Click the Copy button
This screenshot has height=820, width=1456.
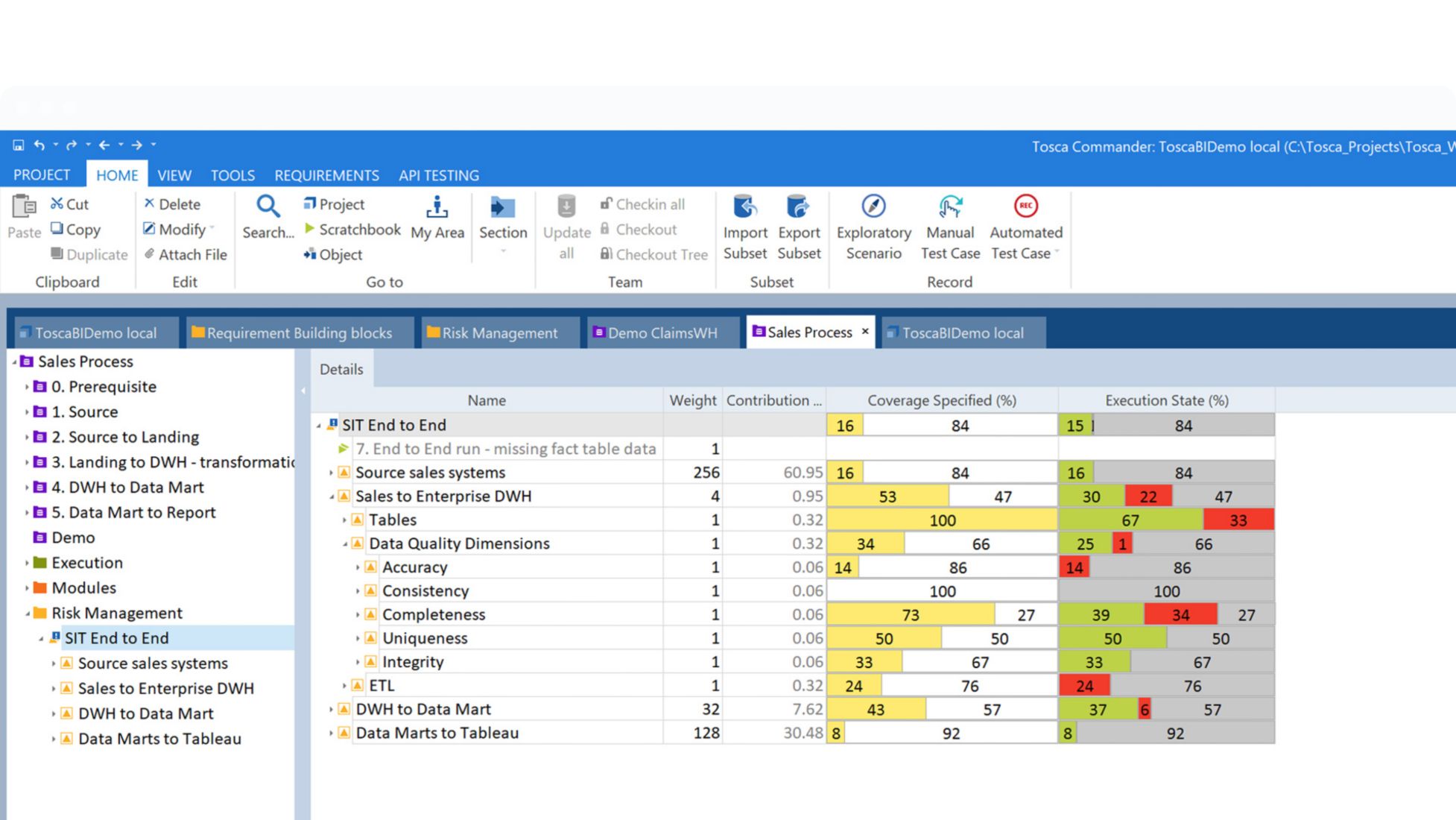tap(75, 230)
